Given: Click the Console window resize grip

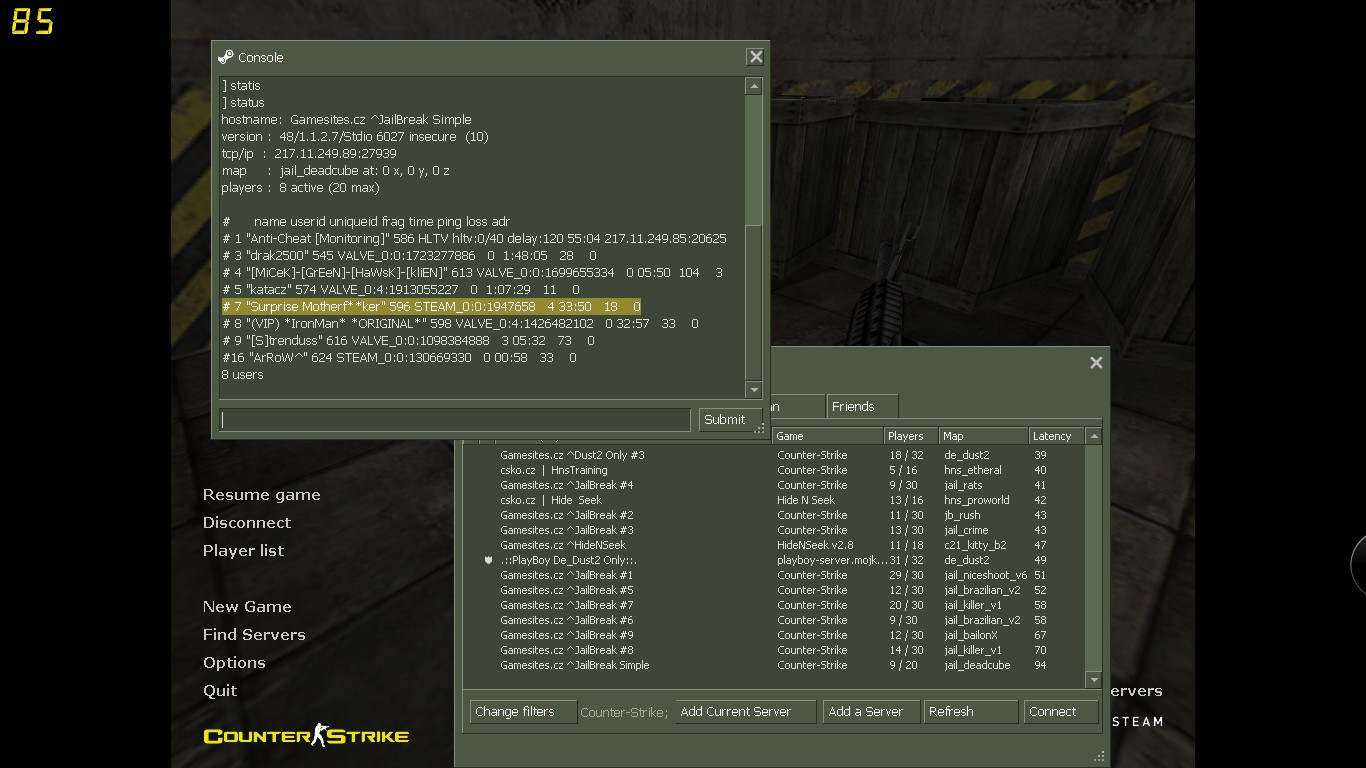Looking at the screenshot, I should coord(760,429).
